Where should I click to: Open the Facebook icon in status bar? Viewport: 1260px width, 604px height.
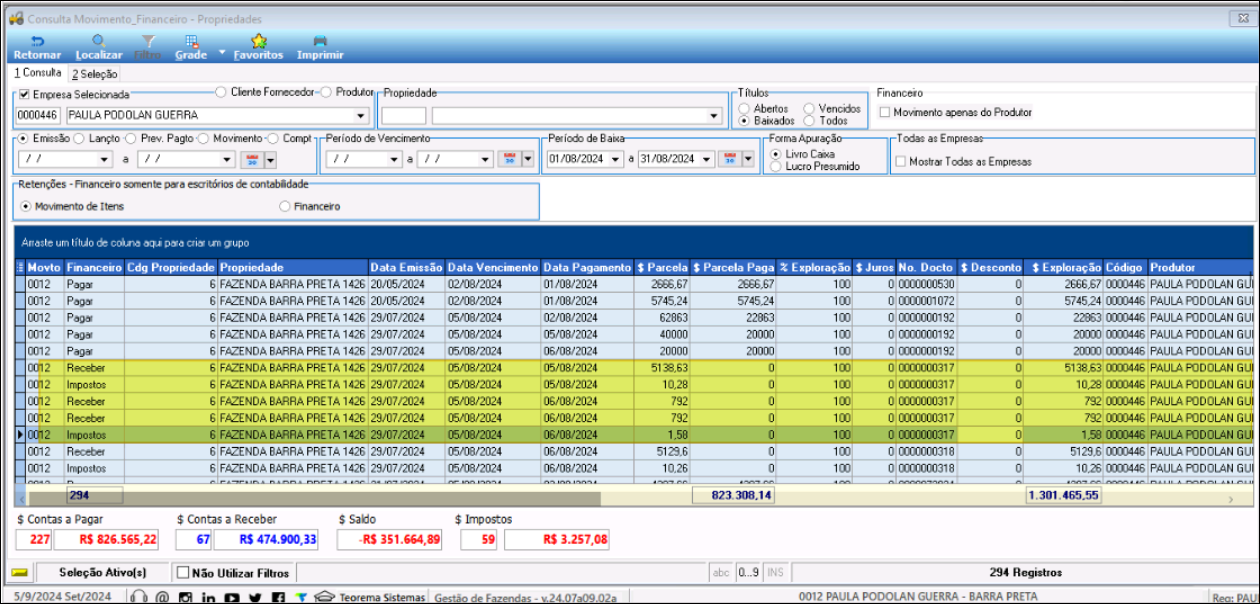(x=277, y=597)
